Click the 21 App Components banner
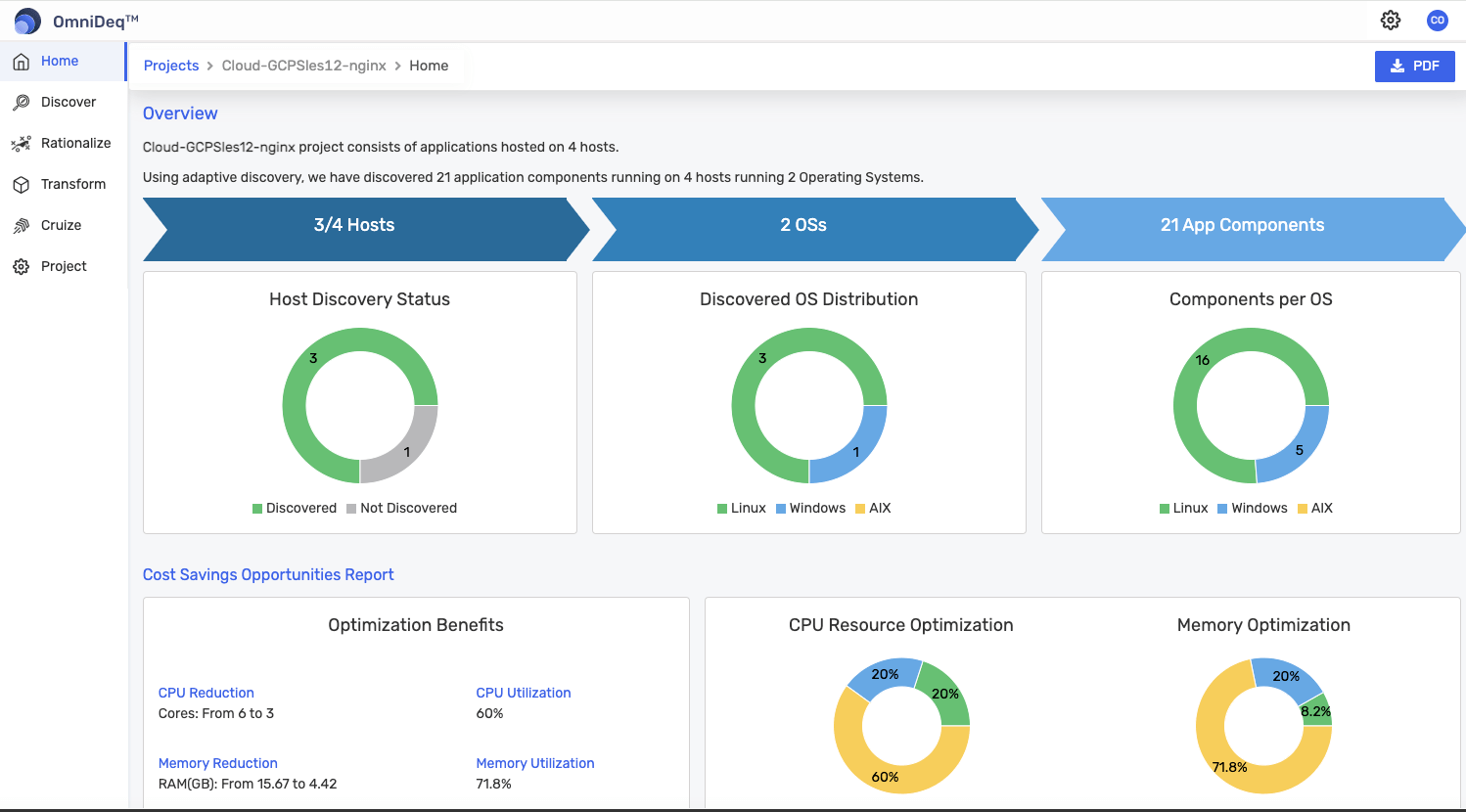The width and height of the screenshot is (1466, 812). click(1243, 225)
